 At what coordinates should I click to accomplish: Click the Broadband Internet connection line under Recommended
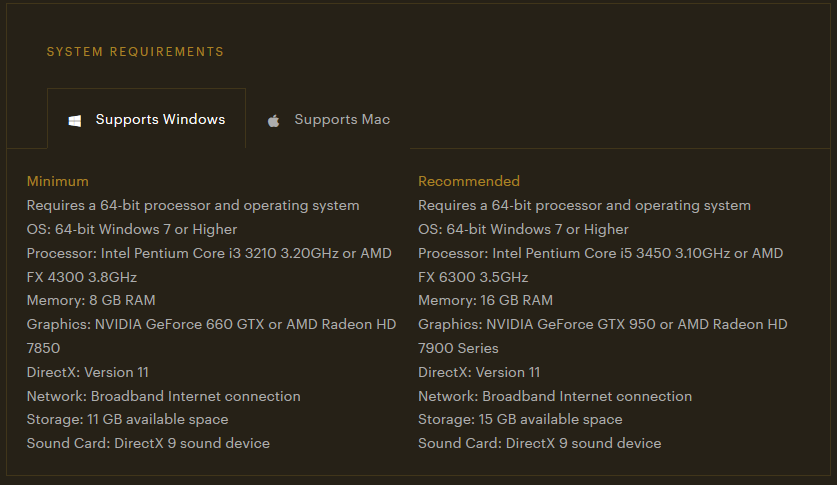point(555,396)
